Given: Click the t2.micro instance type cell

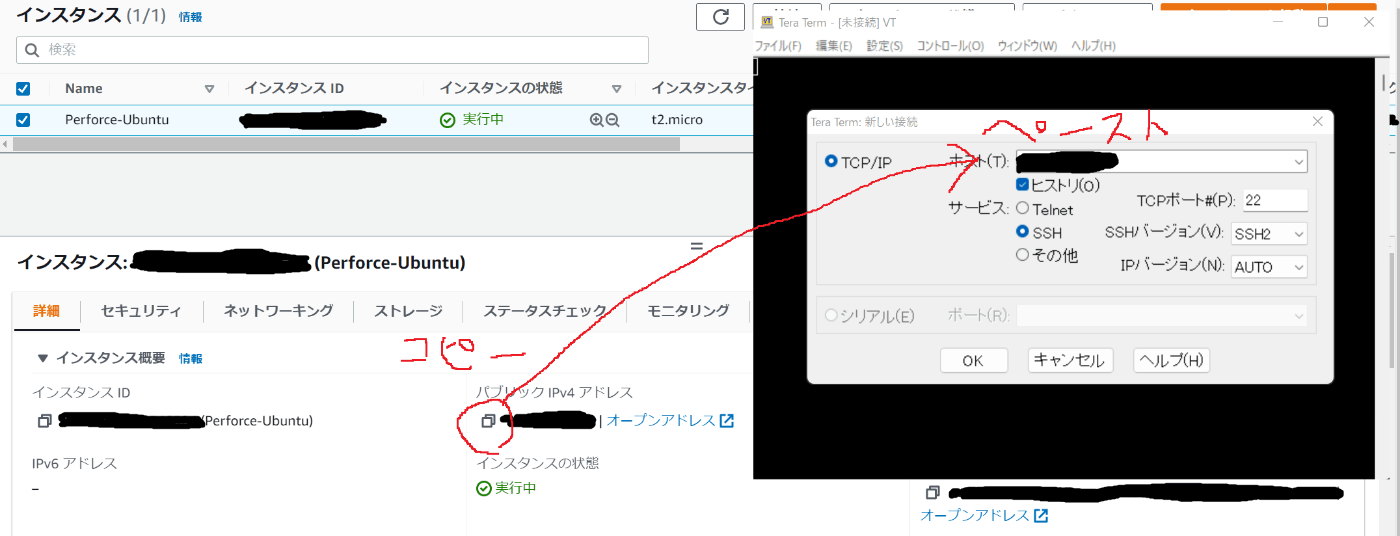Looking at the screenshot, I should click(x=677, y=120).
